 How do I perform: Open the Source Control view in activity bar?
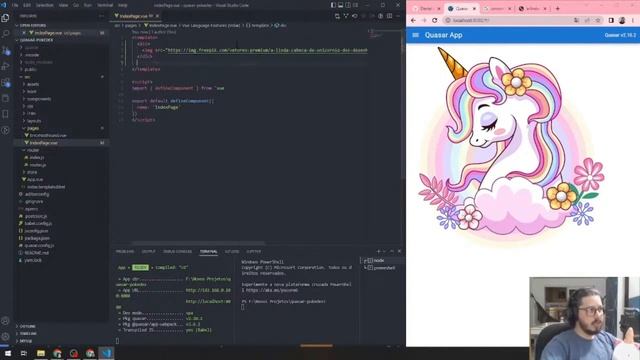5,51
